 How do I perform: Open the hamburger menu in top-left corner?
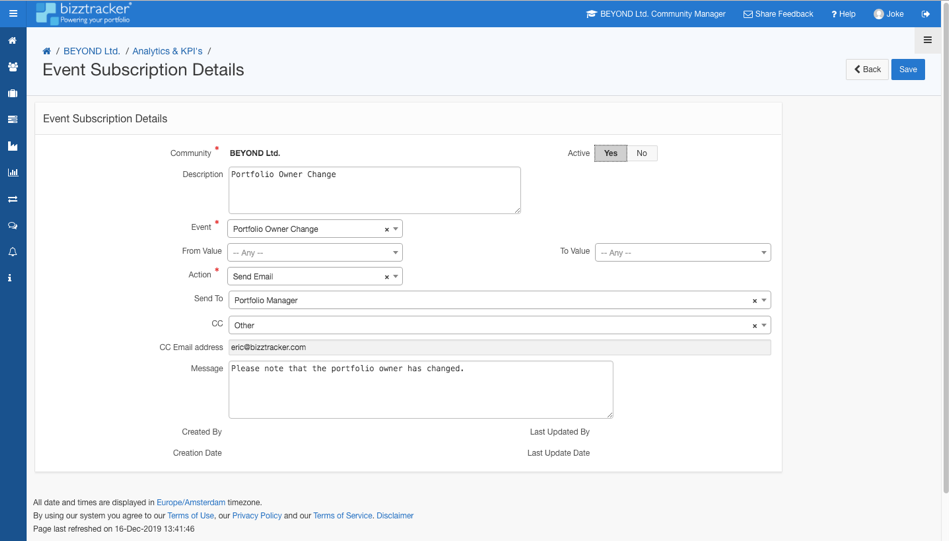point(13,13)
